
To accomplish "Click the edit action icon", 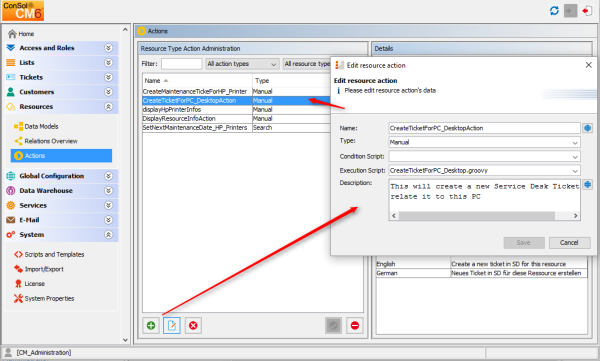I will tap(172, 325).
